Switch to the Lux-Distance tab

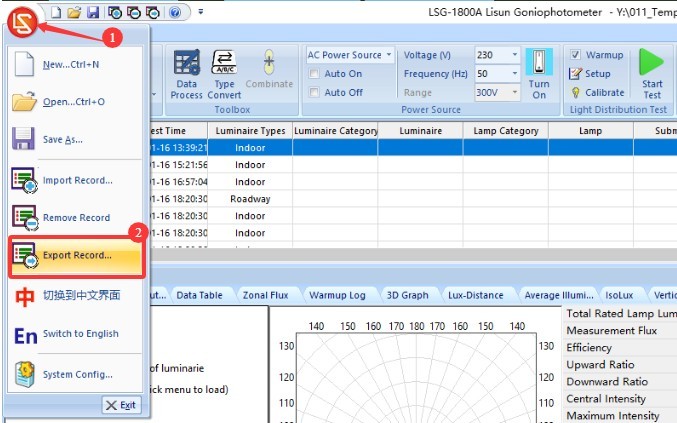475,295
